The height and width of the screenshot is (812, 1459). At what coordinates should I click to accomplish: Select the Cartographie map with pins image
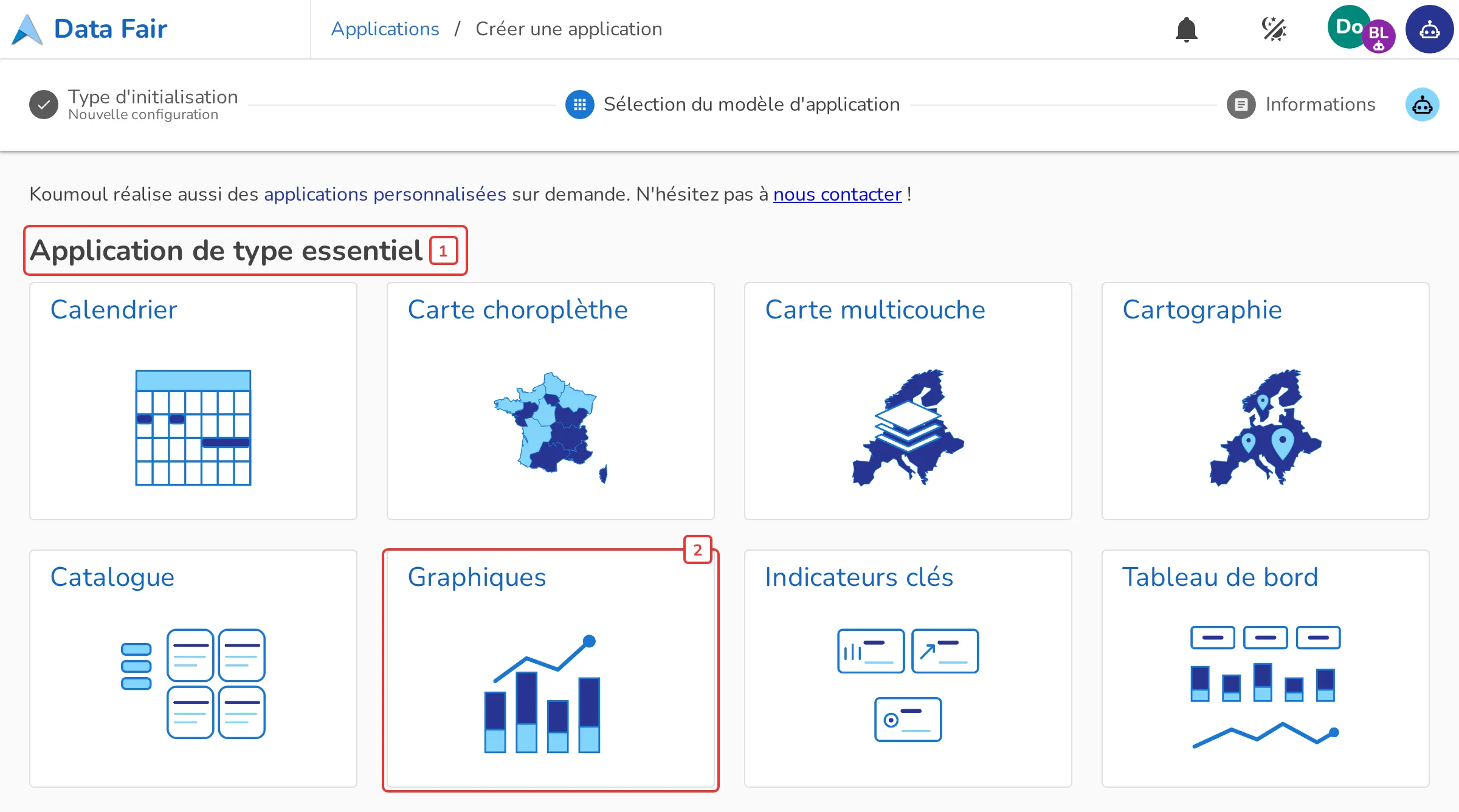[1266, 428]
